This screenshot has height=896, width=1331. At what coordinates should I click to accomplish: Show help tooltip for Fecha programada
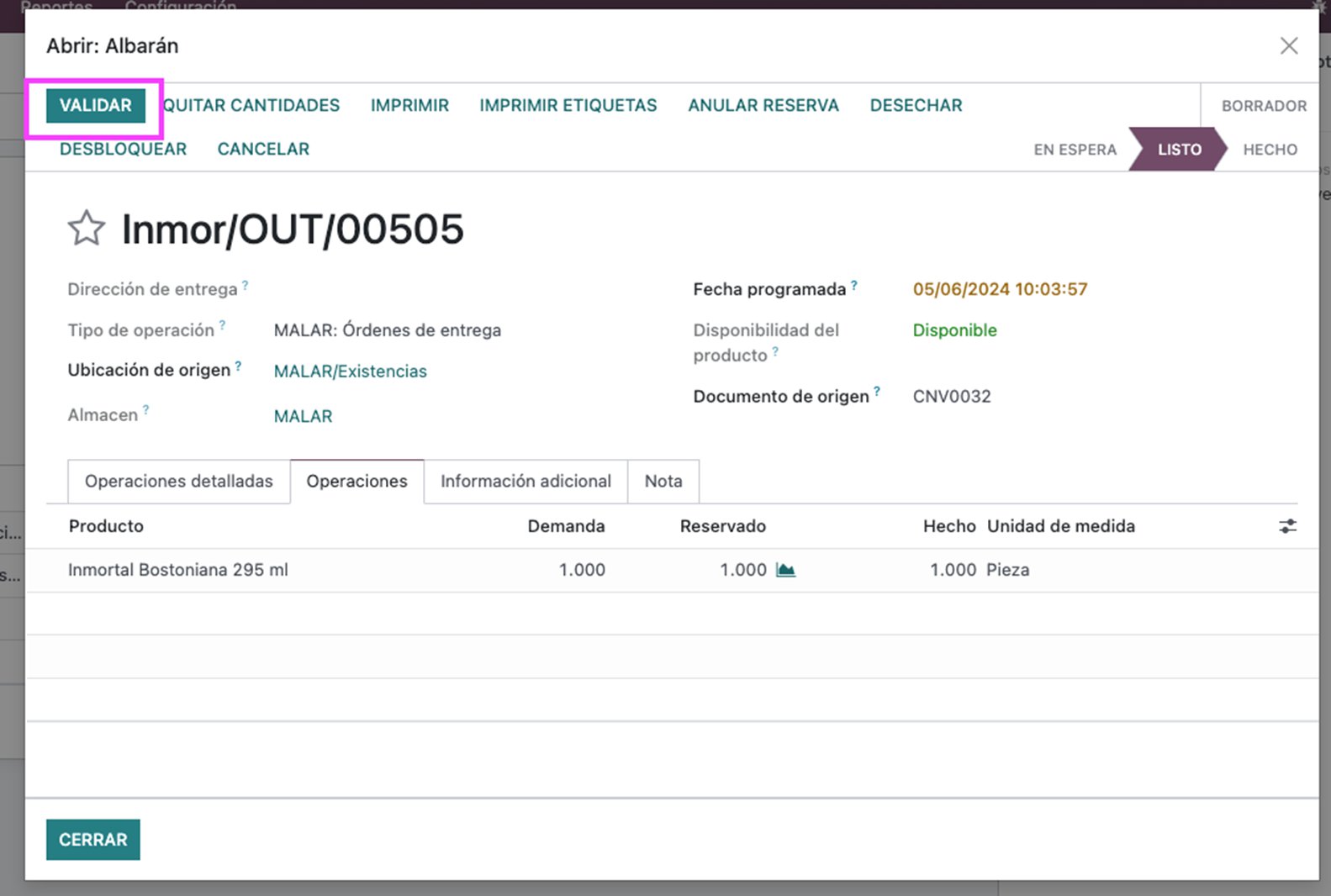pos(854,285)
